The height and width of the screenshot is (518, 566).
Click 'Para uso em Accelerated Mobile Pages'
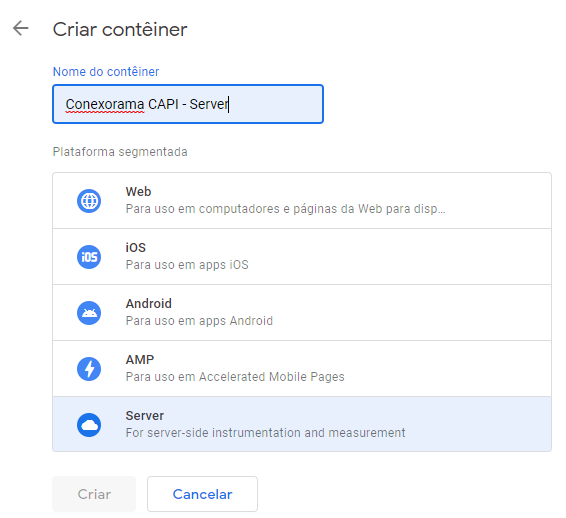pyautogui.click(x=235, y=376)
